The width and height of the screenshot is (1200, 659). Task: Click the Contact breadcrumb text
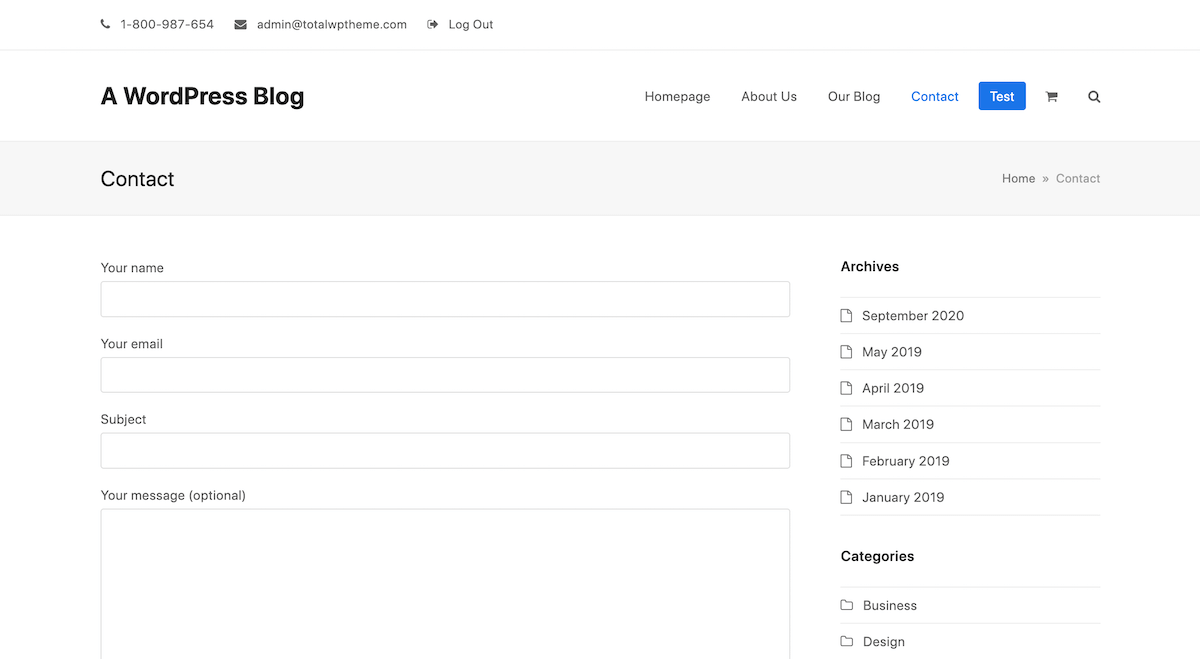[x=1078, y=178]
